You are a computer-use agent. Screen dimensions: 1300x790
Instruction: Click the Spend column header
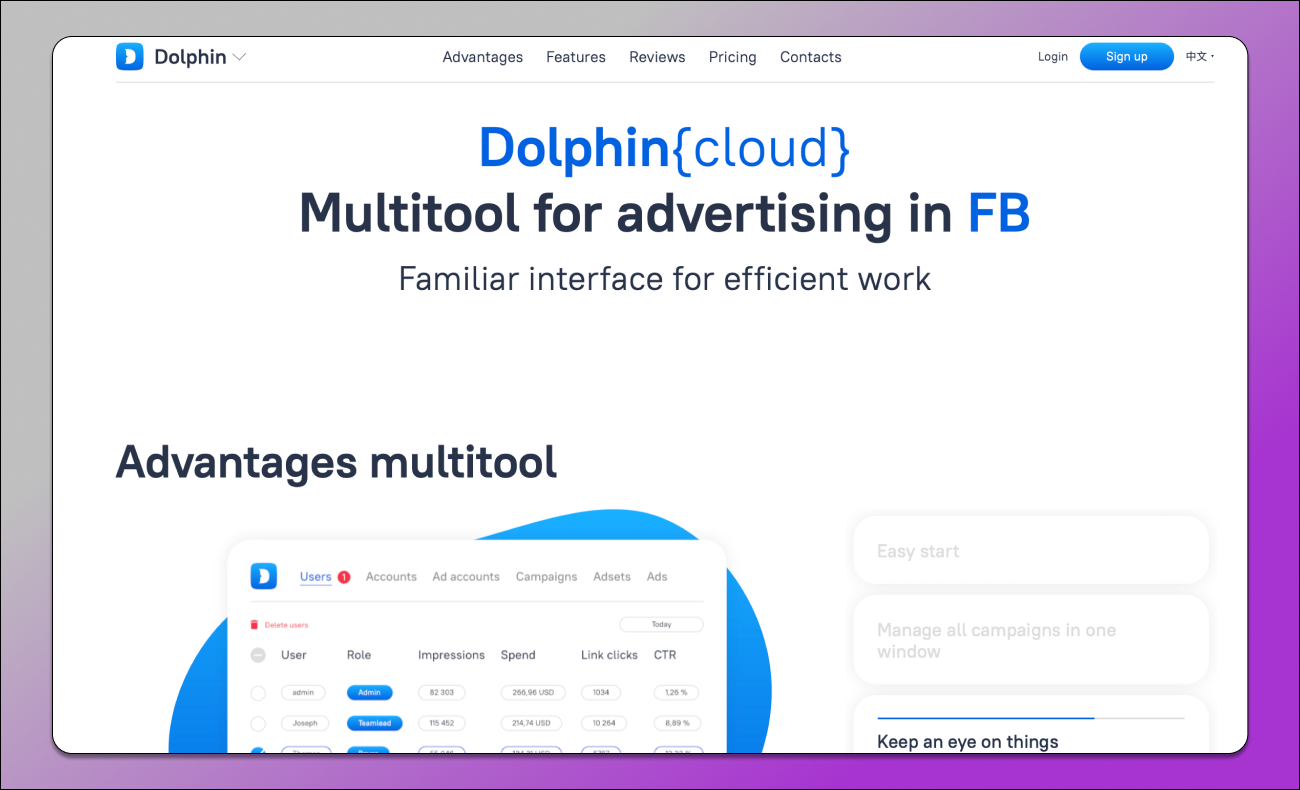tap(518, 655)
